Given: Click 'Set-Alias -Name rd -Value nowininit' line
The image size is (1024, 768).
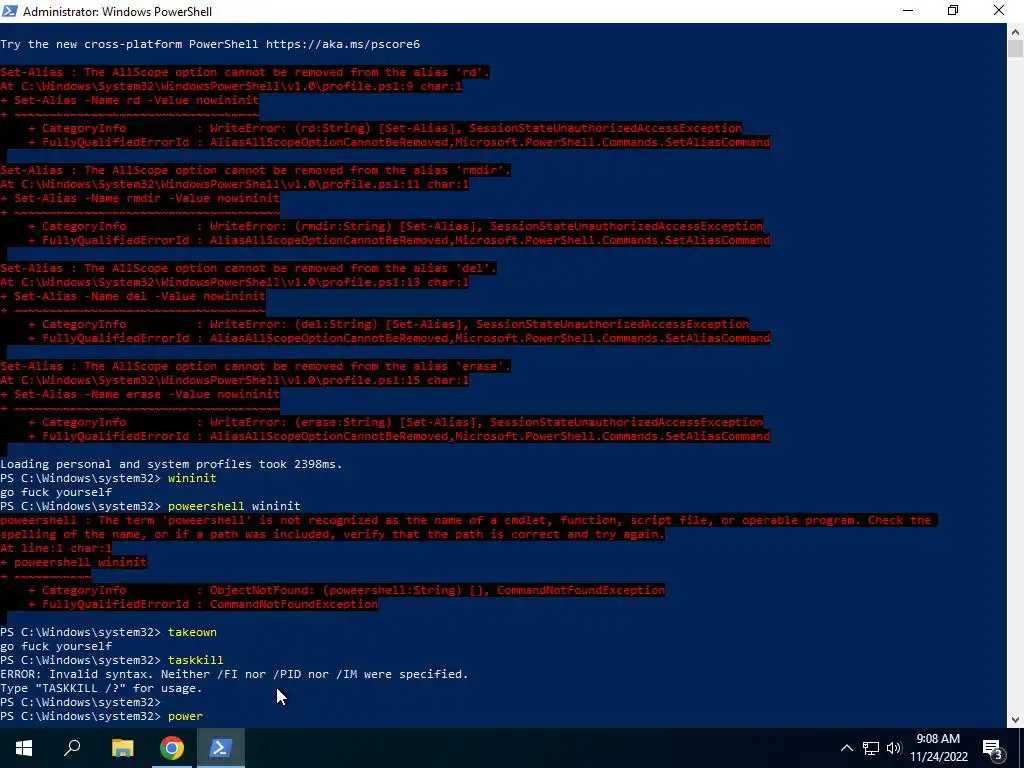Looking at the screenshot, I should 129,101.
